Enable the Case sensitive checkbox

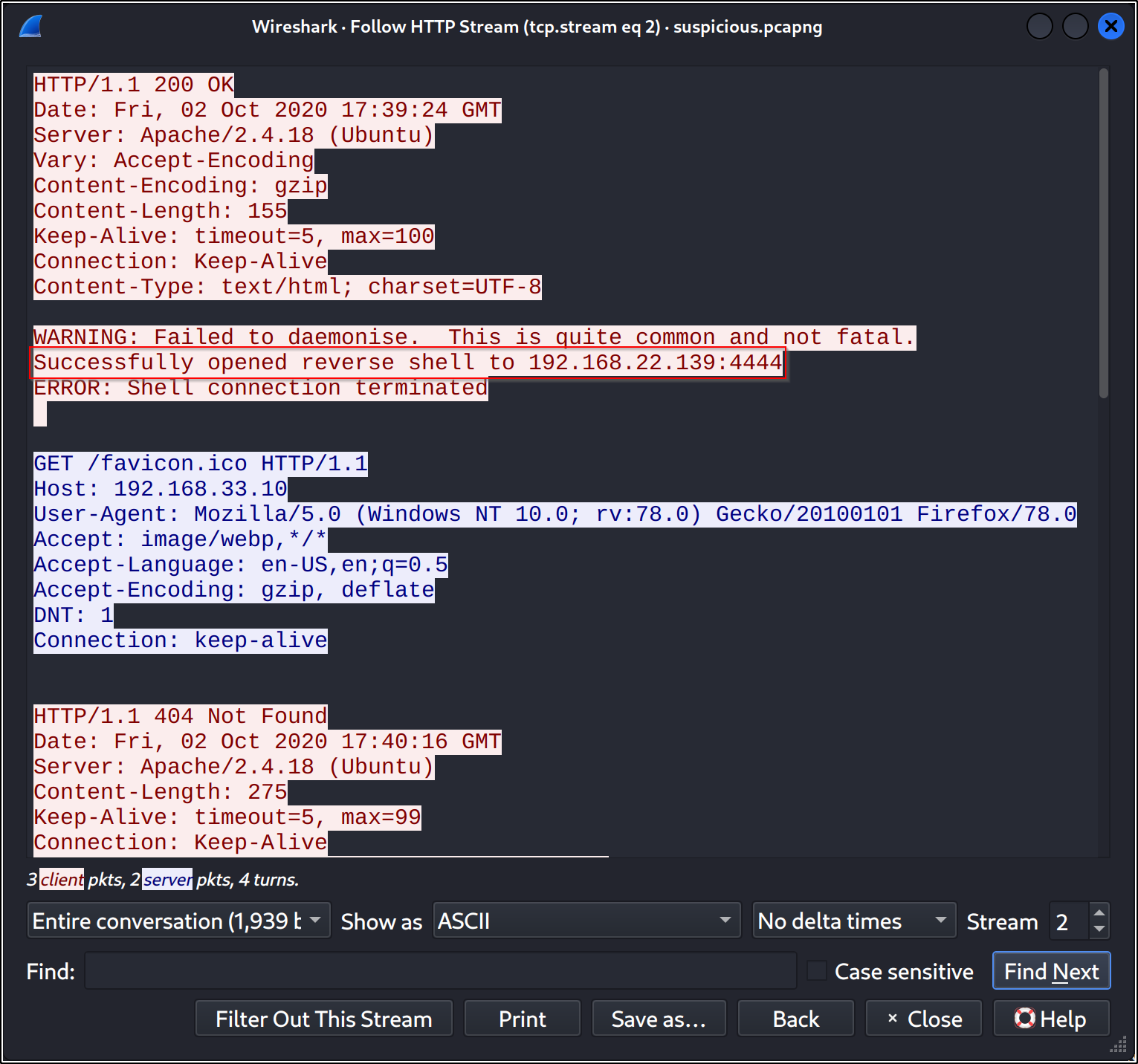point(817,971)
